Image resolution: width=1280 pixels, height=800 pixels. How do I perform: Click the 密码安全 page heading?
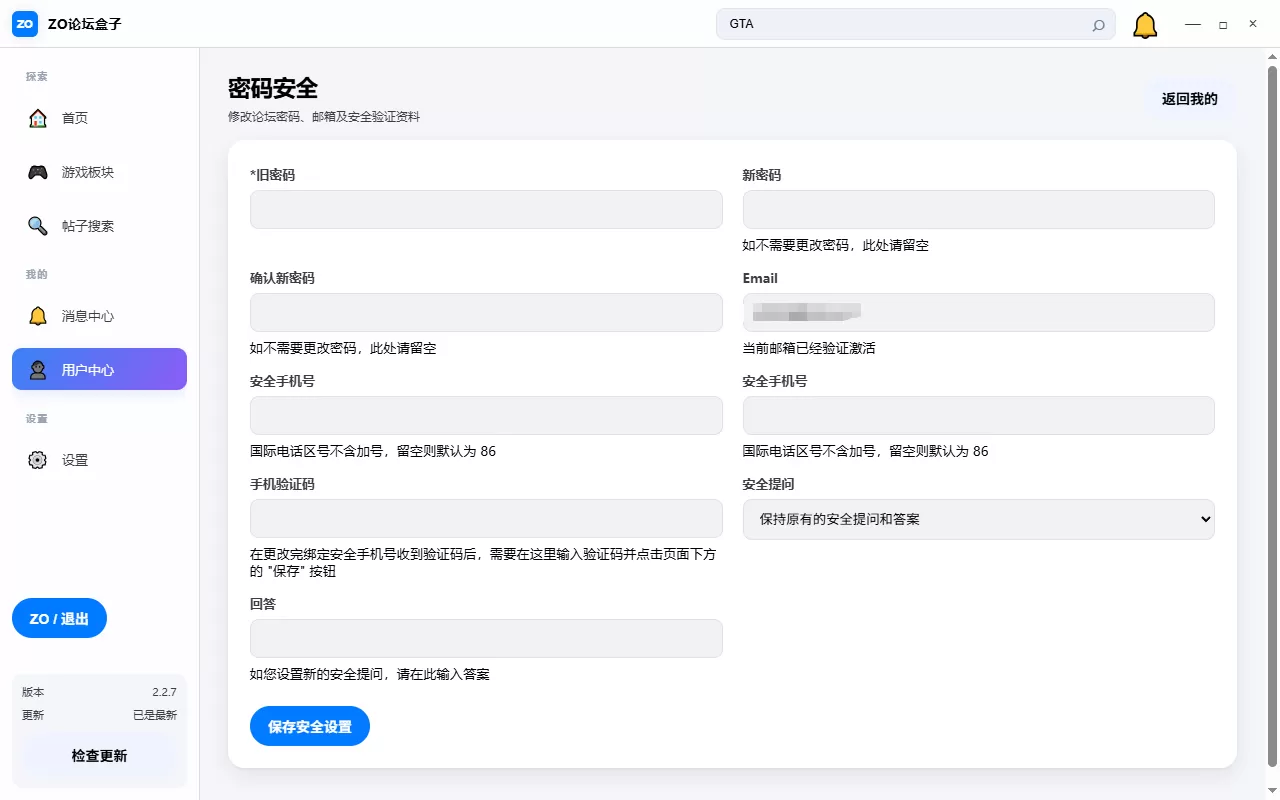pos(273,88)
